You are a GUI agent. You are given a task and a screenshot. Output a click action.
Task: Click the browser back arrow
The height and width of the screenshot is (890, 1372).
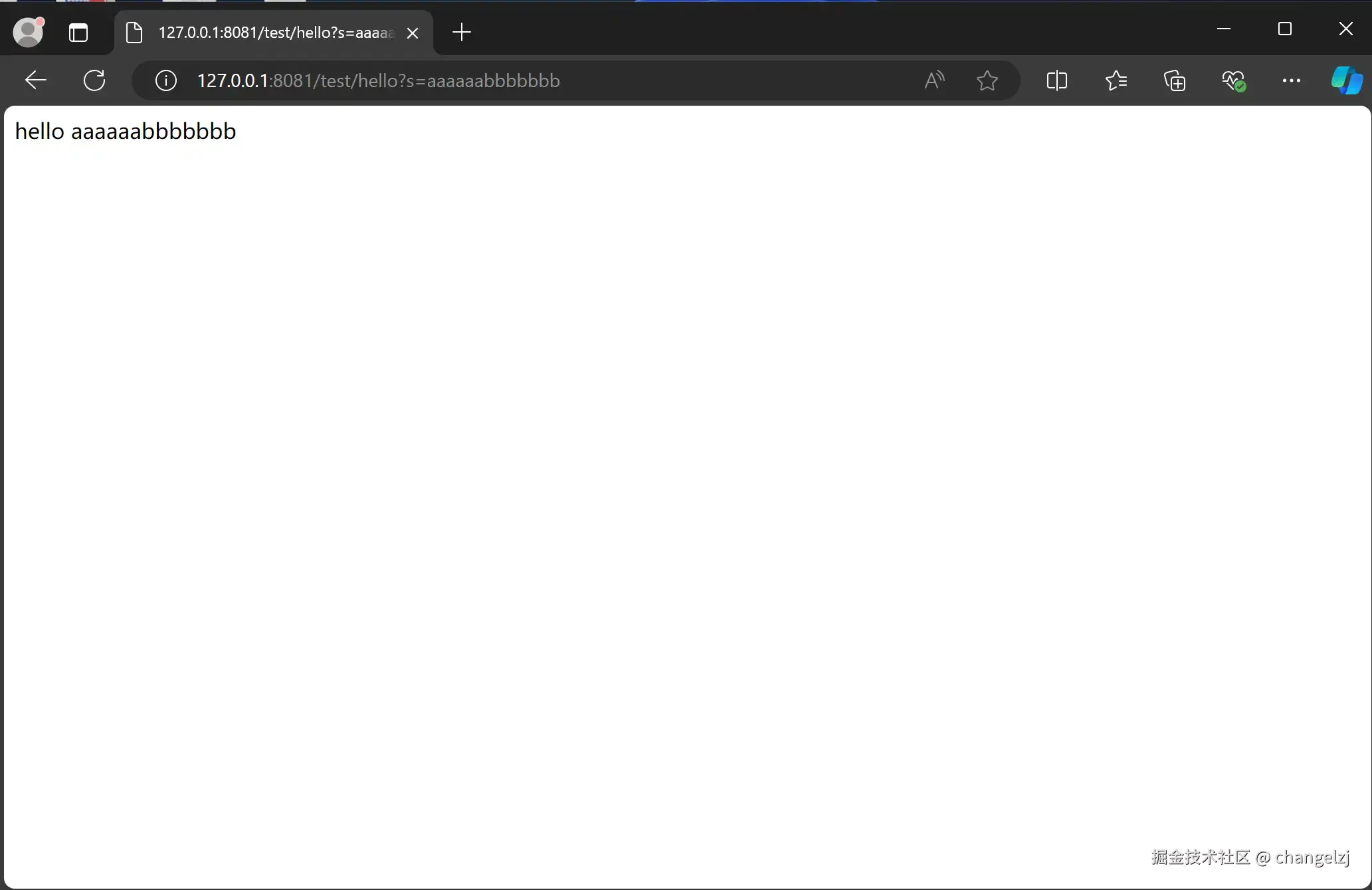[35, 80]
